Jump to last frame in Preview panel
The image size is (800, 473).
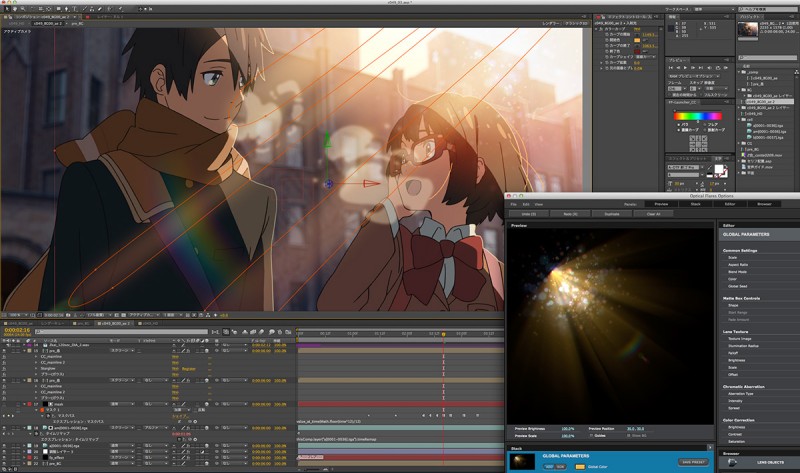[701, 68]
